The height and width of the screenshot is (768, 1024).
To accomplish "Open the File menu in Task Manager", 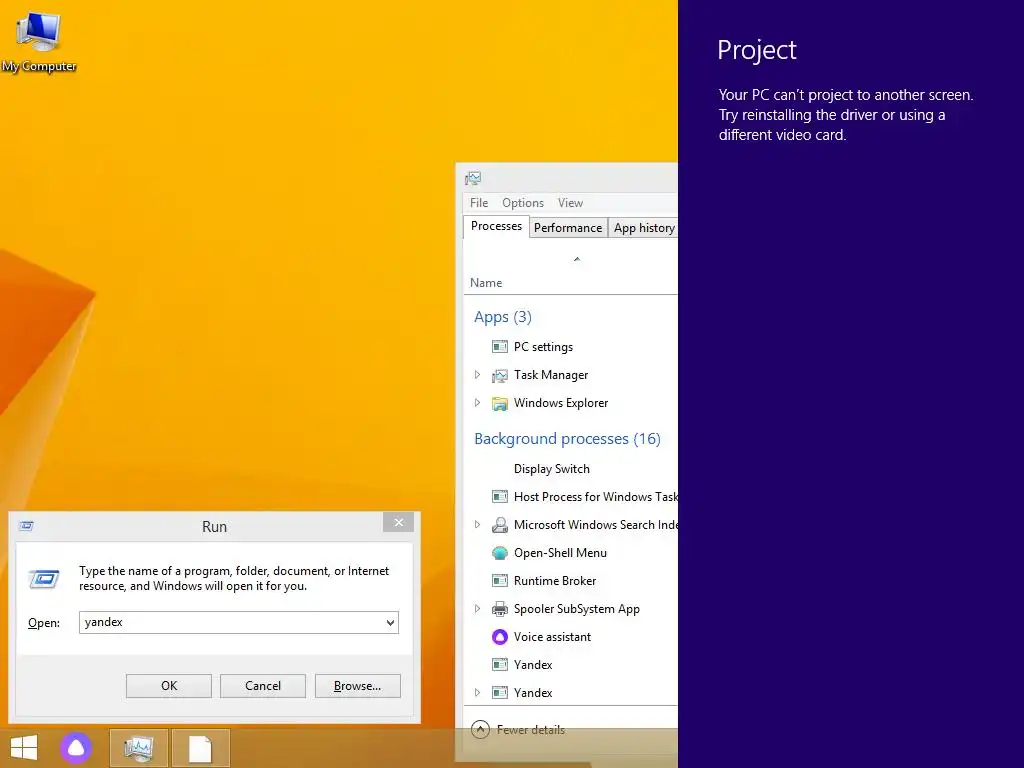I will point(479,203).
